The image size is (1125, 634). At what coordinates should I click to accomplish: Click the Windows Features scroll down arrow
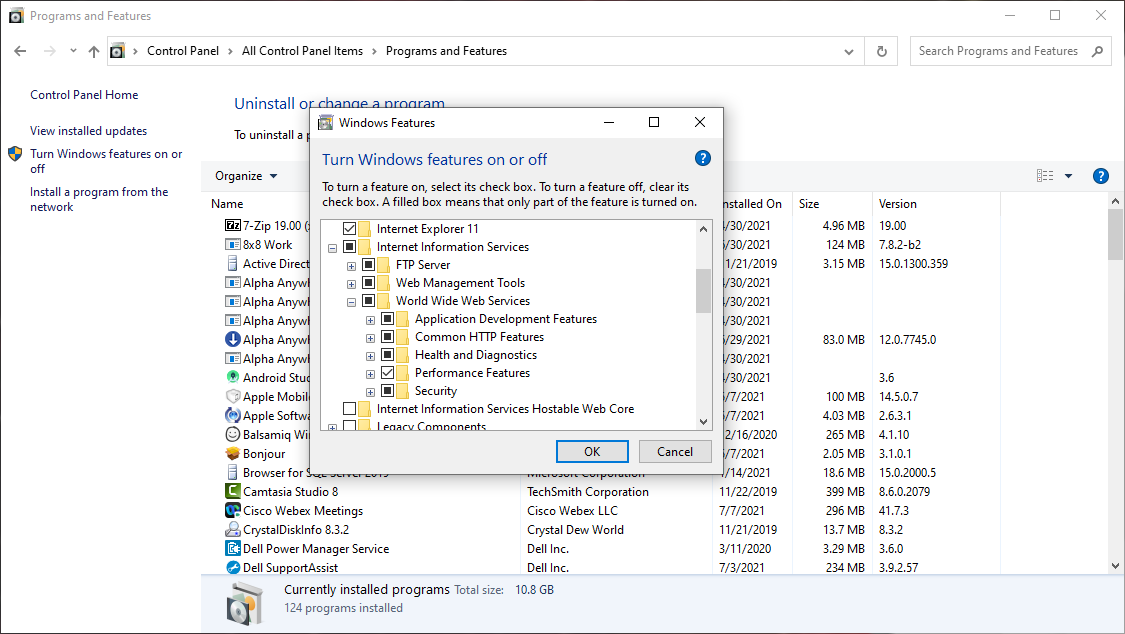[x=703, y=422]
